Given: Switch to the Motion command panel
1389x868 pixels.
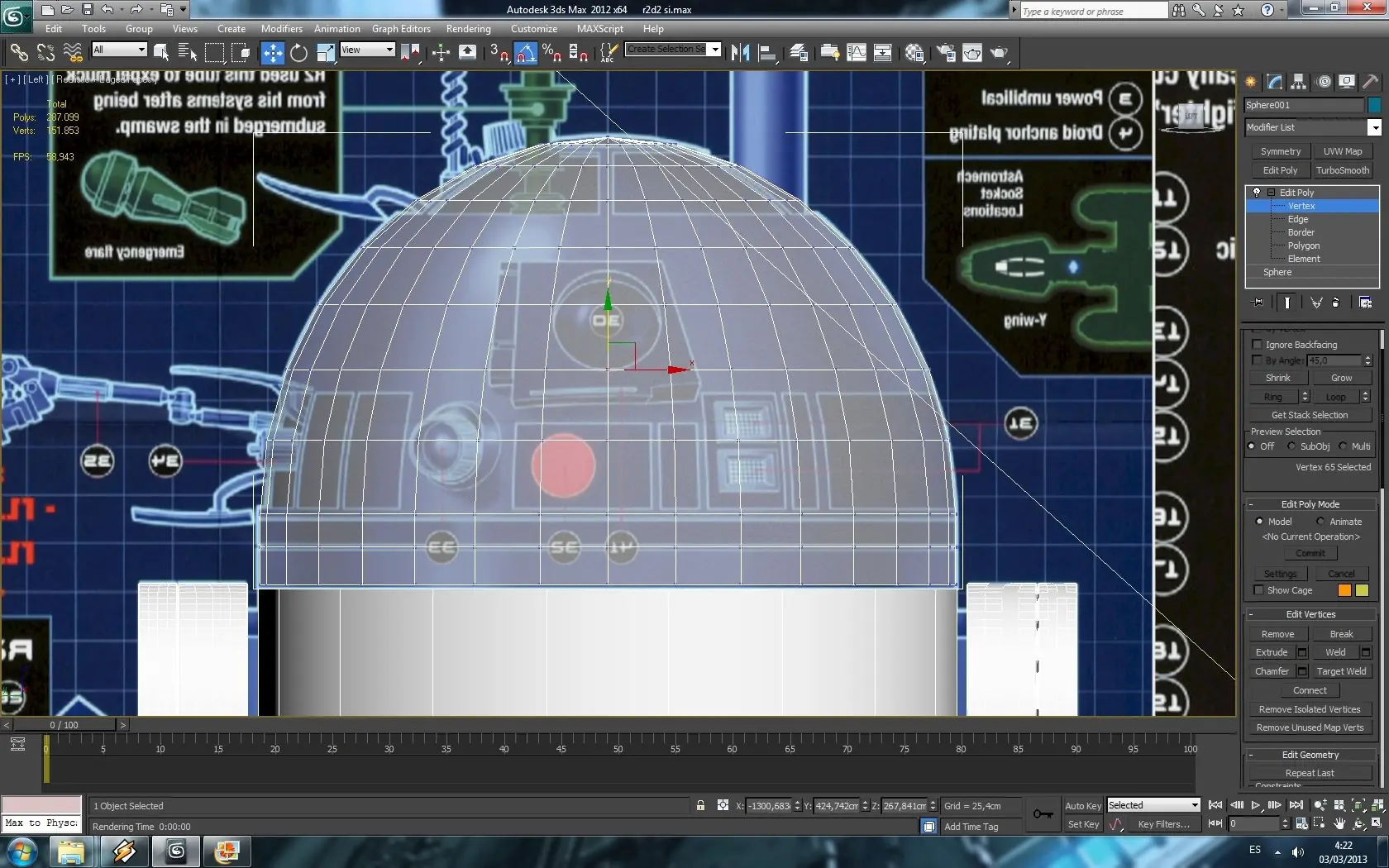Looking at the screenshot, I should click(x=1324, y=81).
